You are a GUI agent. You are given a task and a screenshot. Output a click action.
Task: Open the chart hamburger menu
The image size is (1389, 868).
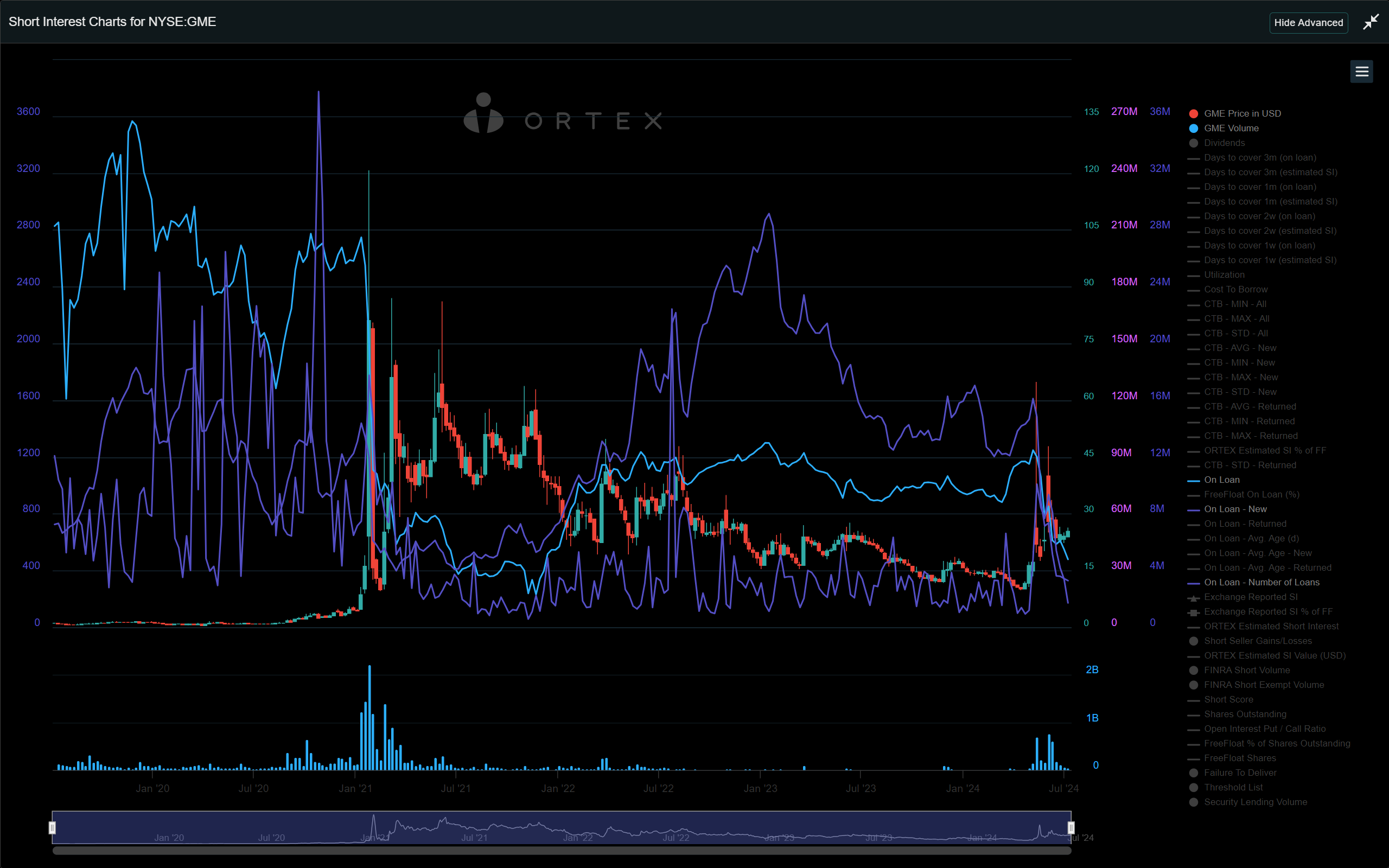(x=1361, y=71)
